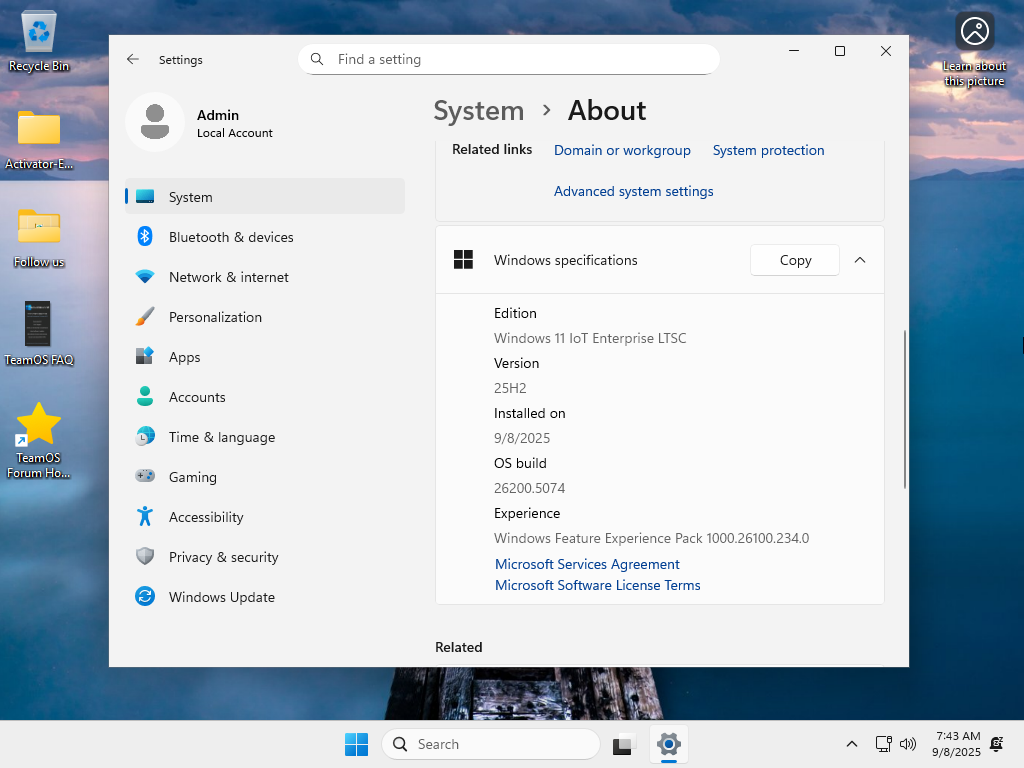Click the Bluetooth icon in sidebar
Viewport: 1024px width, 768px height.
[145, 236]
